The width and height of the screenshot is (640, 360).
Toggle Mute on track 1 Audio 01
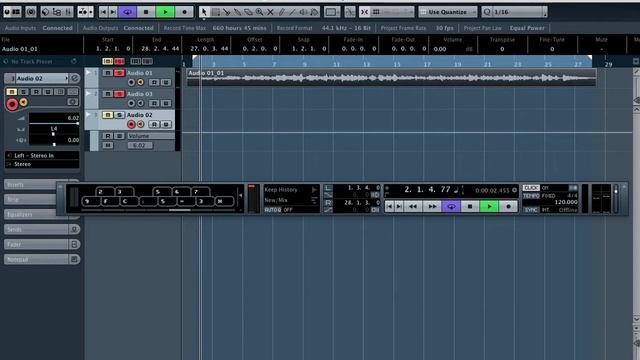click(x=107, y=73)
